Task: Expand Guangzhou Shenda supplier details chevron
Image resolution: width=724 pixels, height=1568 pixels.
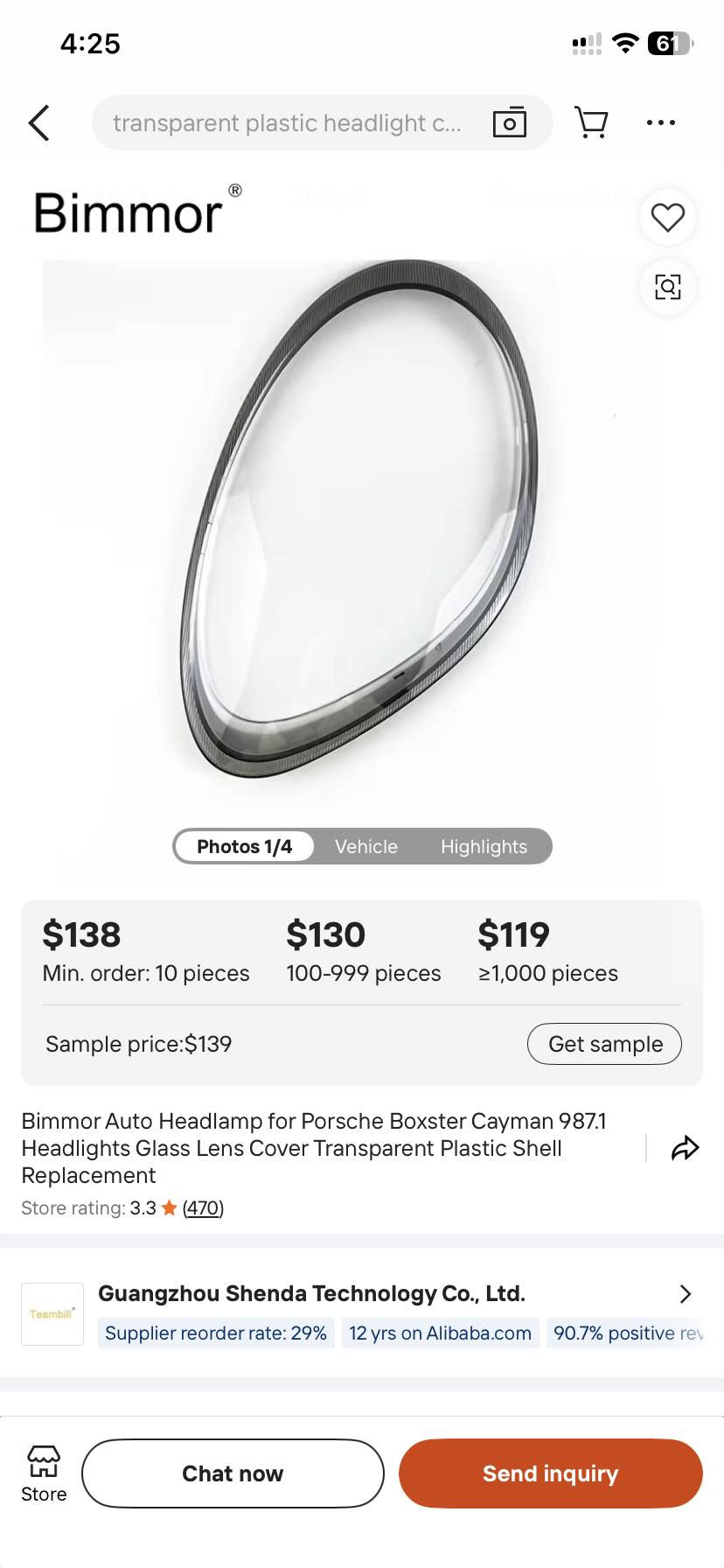Action: point(686,1294)
